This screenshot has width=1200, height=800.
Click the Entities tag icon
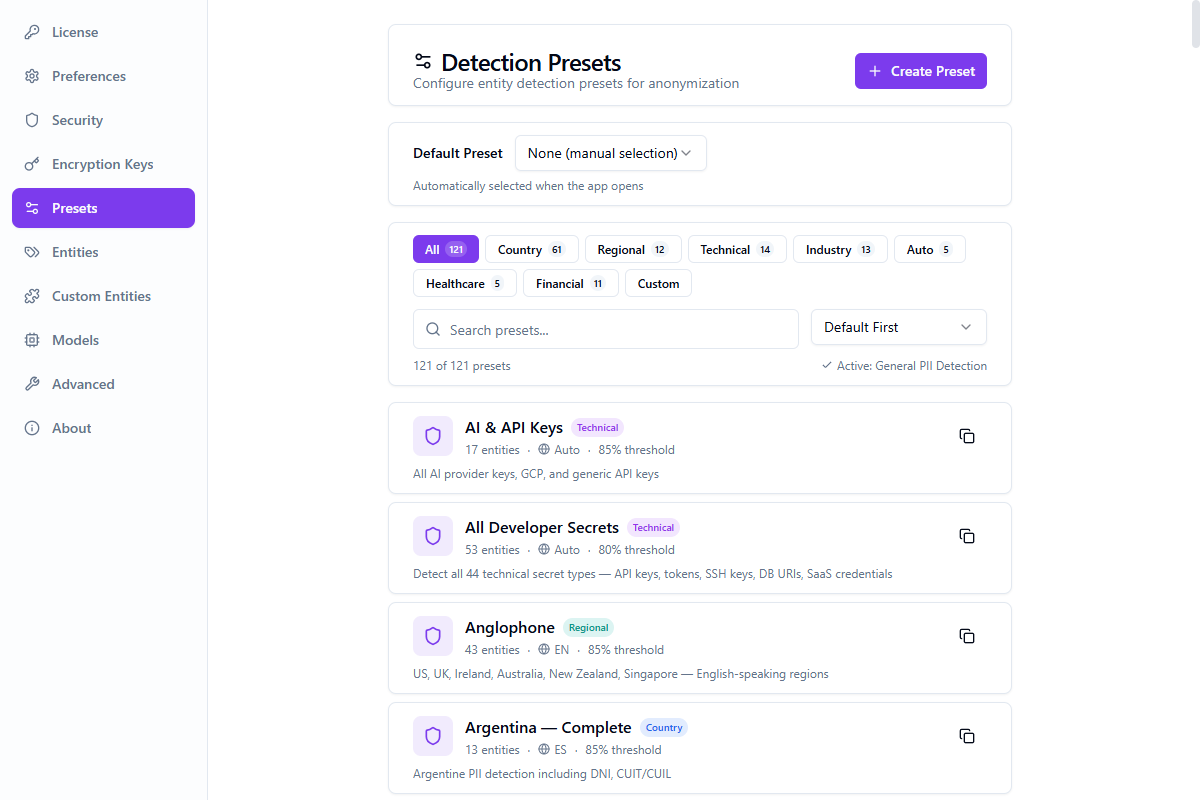pos(31,252)
